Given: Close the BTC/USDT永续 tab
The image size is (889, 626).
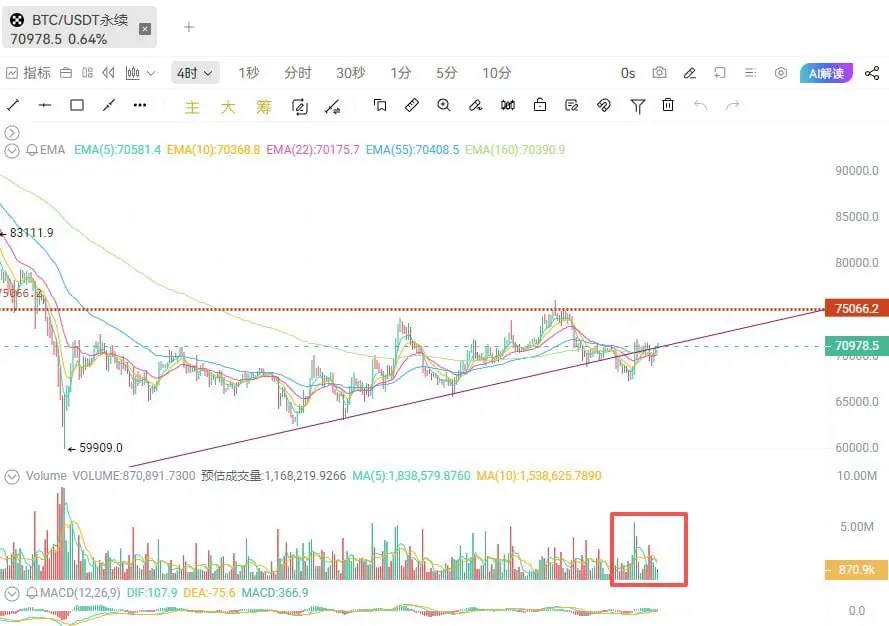Looking at the screenshot, I should tap(145, 29).
